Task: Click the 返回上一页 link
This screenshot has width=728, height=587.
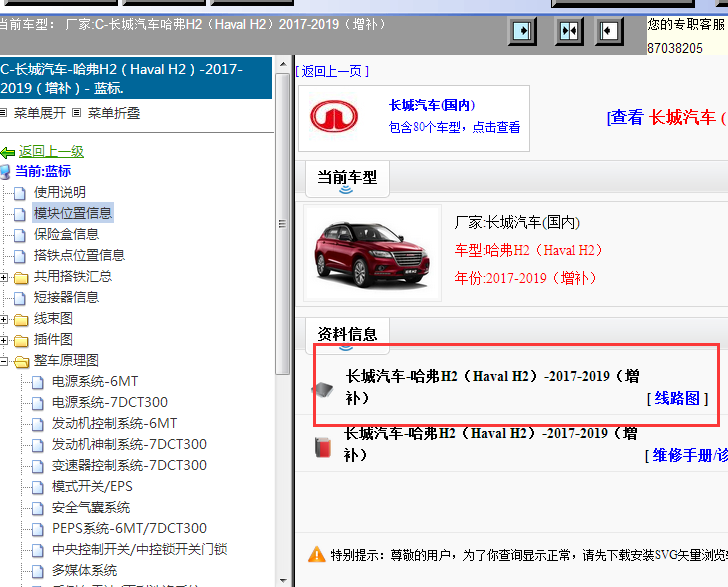Action: [332, 71]
